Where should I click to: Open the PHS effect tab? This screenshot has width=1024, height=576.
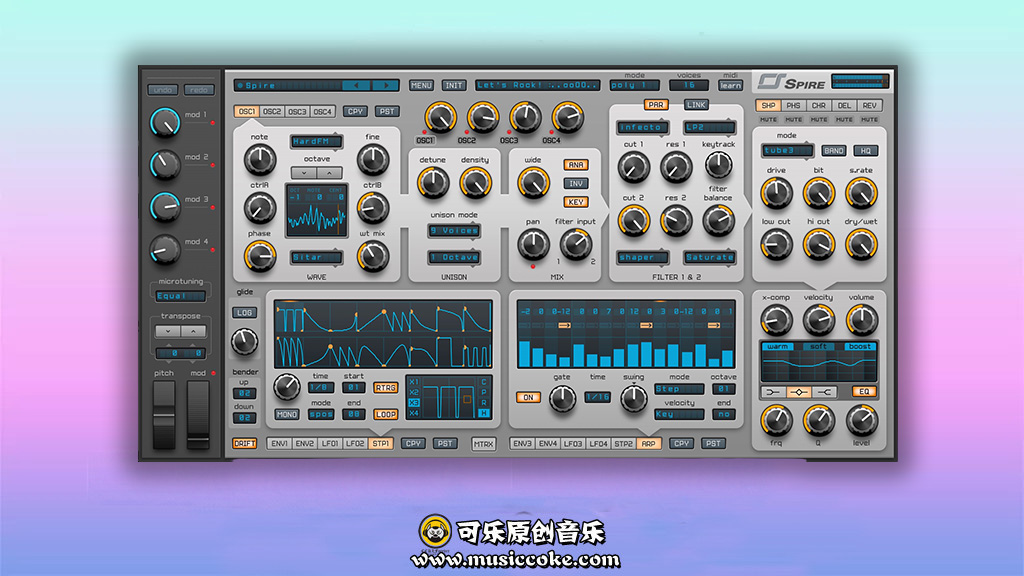click(x=793, y=105)
